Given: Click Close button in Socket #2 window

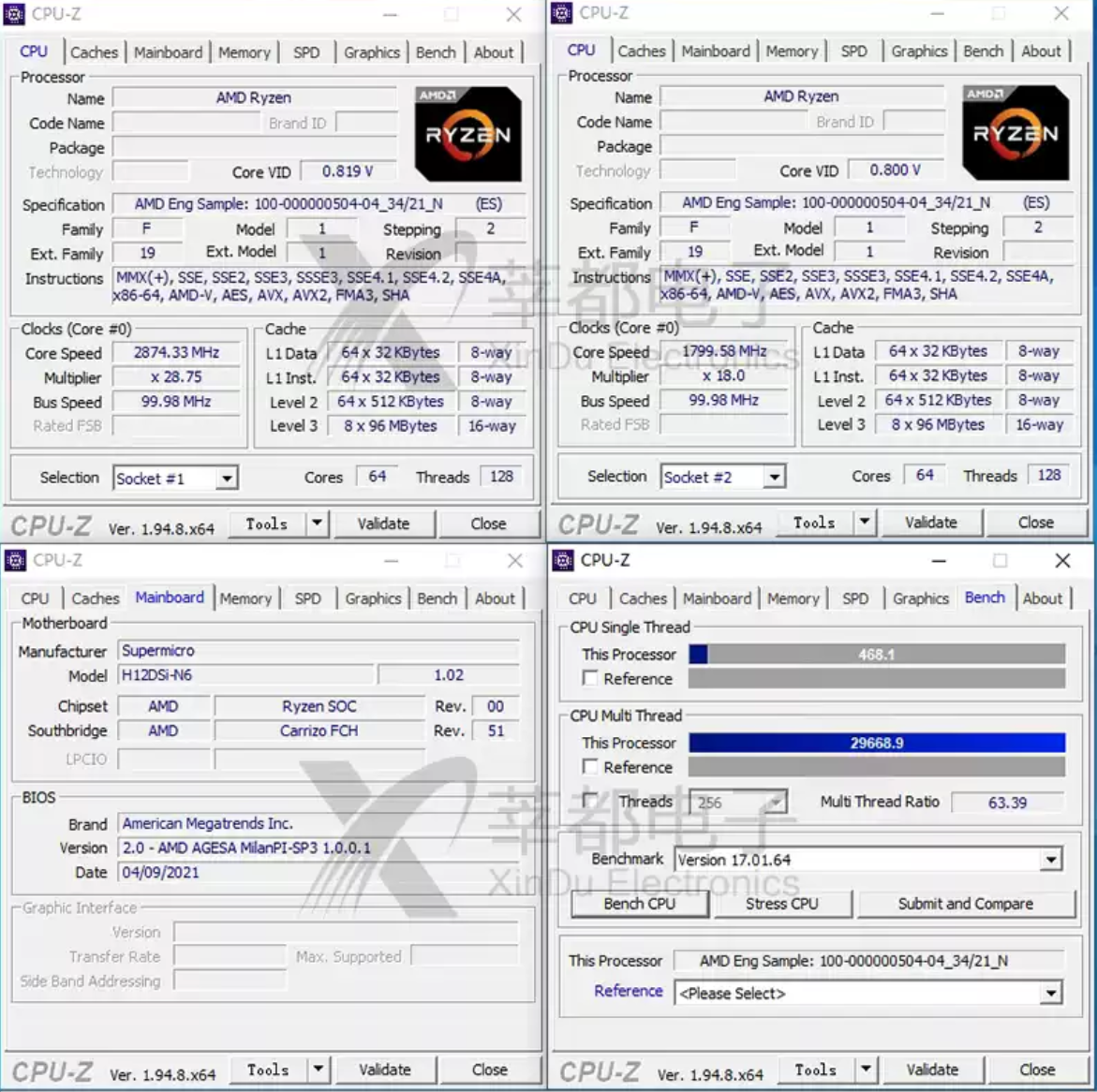Looking at the screenshot, I should click(x=1035, y=522).
